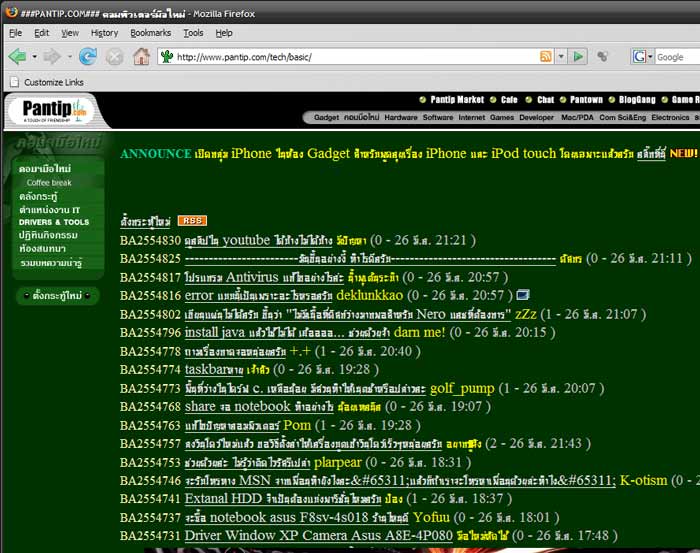Image resolution: width=700 pixels, height=553 pixels.
Task: Click the green new-topic button in sidebar
Action: point(57,295)
